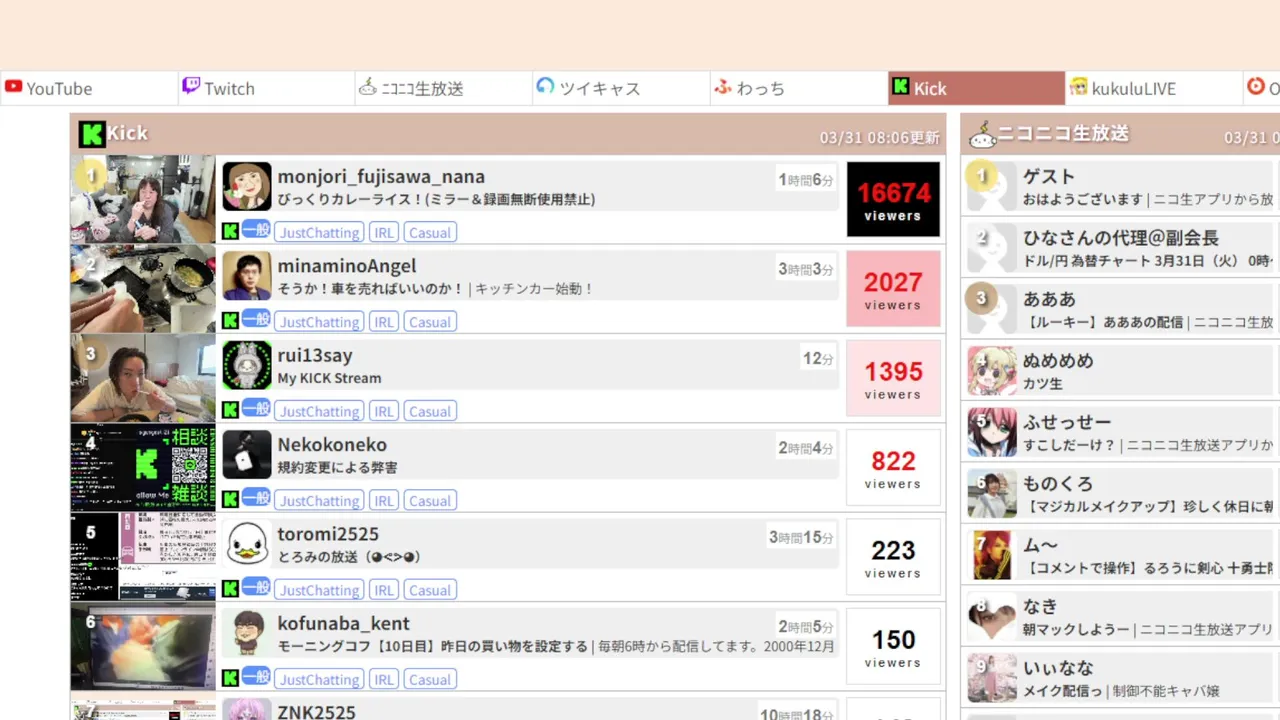The image size is (1280, 720).
Task: Click JustChatting tag on monjori_fujisawa_nana row
Action: (319, 232)
